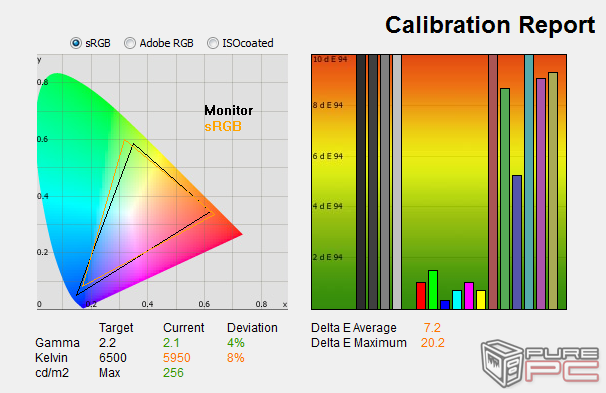Click the short blue color bar
This screenshot has width=606, height=393.
[x=445, y=305]
